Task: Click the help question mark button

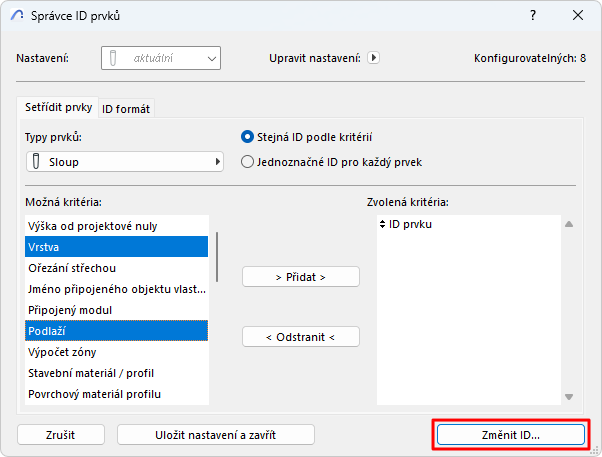Action: point(531,17)
